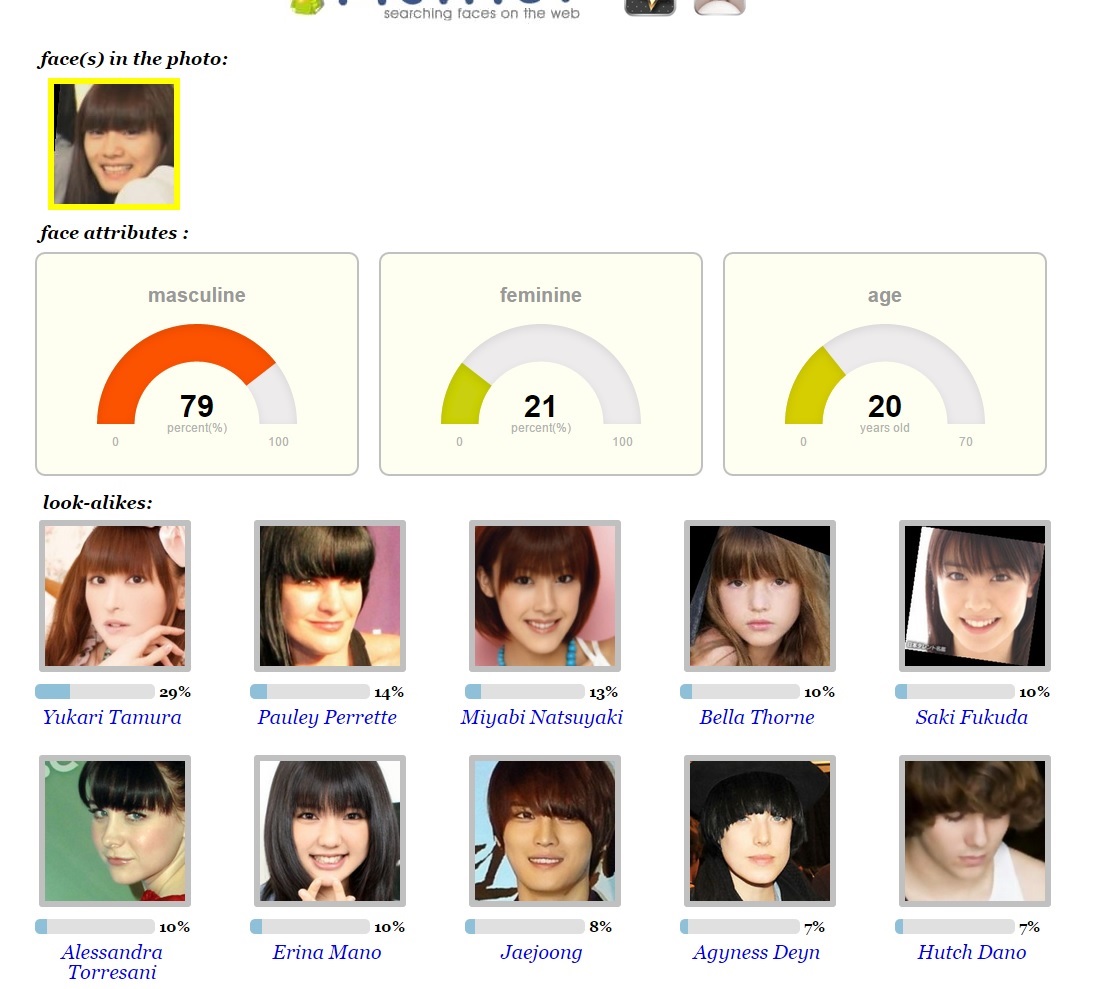Follow the Agyness Deyn name link
The height and width of the screenshot is (989, 1093).
click(x=756, y=952)
